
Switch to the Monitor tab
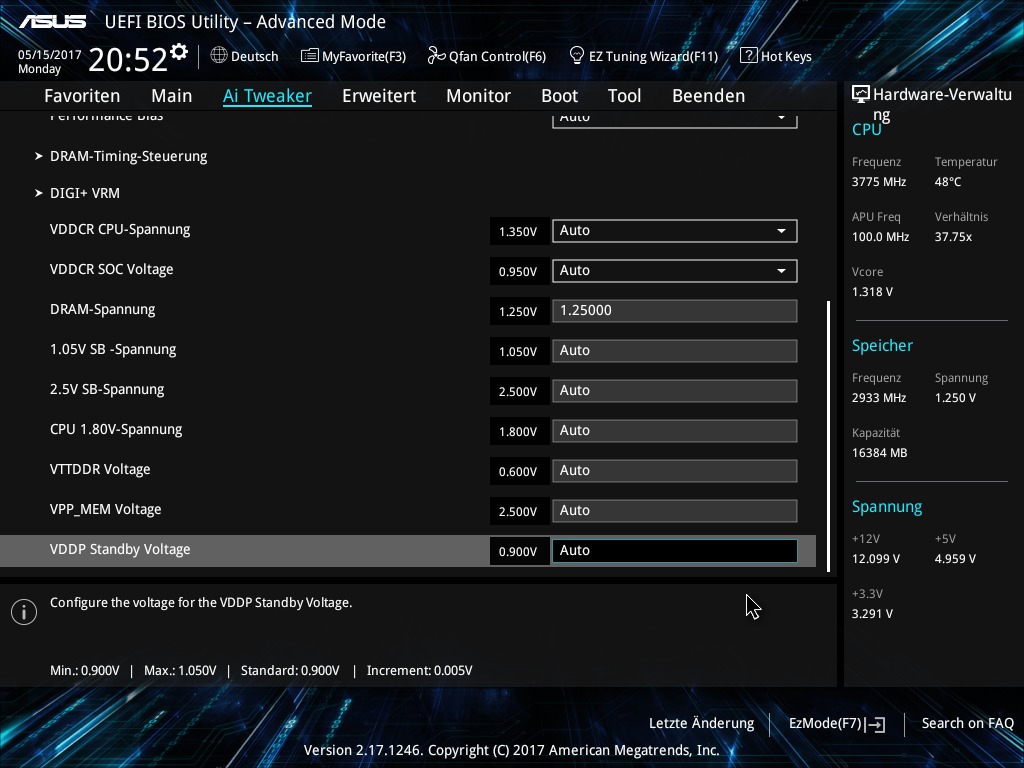[x=479, y=96]
